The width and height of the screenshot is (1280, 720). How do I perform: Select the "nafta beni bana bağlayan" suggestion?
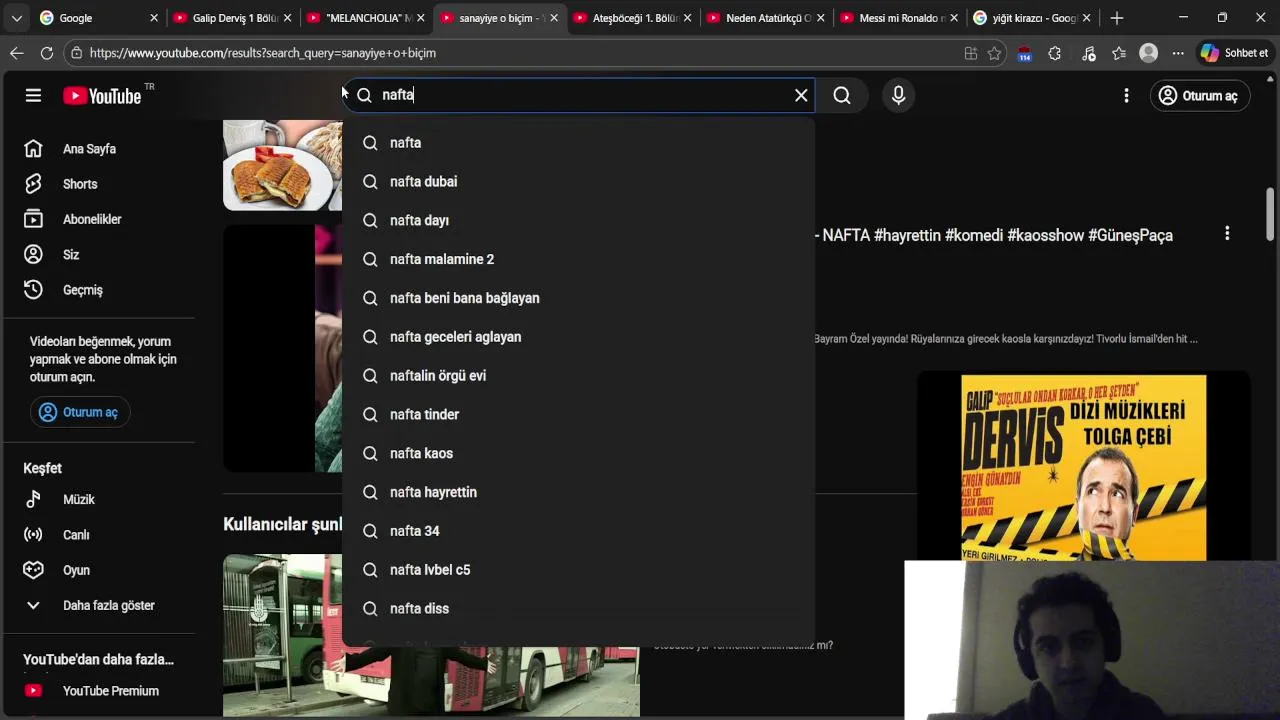[578, 298]
